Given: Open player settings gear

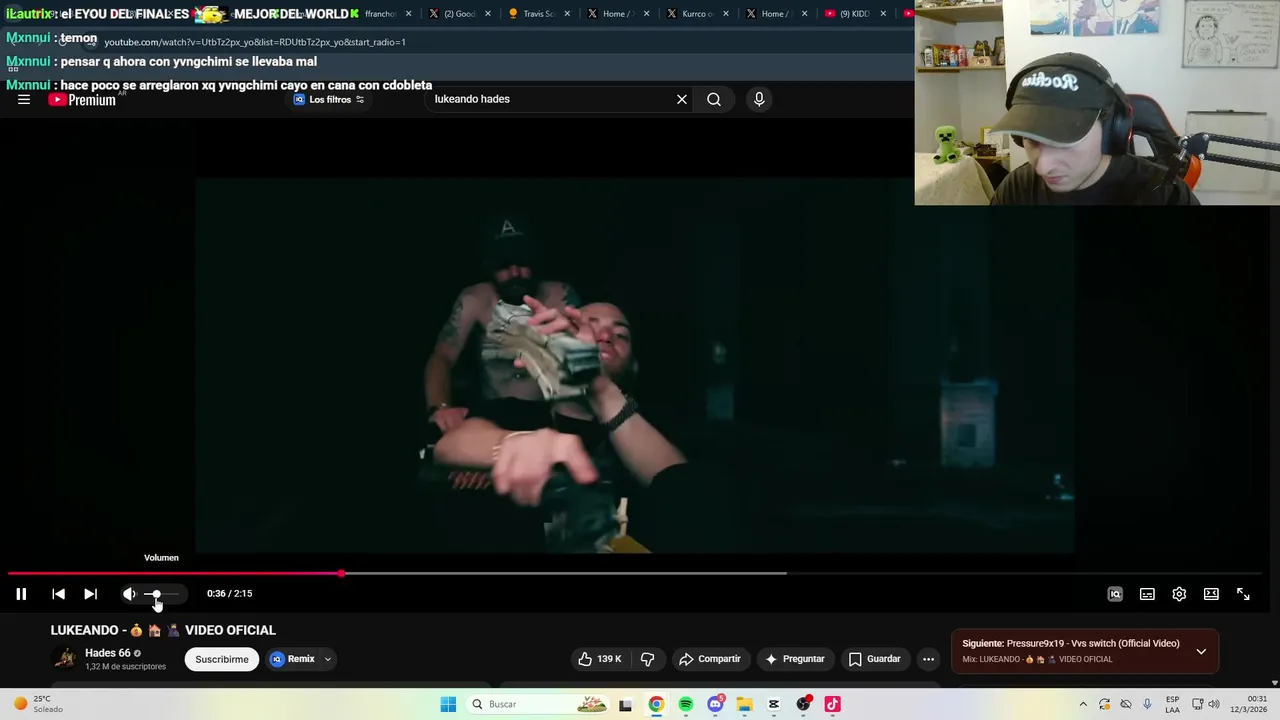Looking at the screenshot, I should (x=1179, y=594).
